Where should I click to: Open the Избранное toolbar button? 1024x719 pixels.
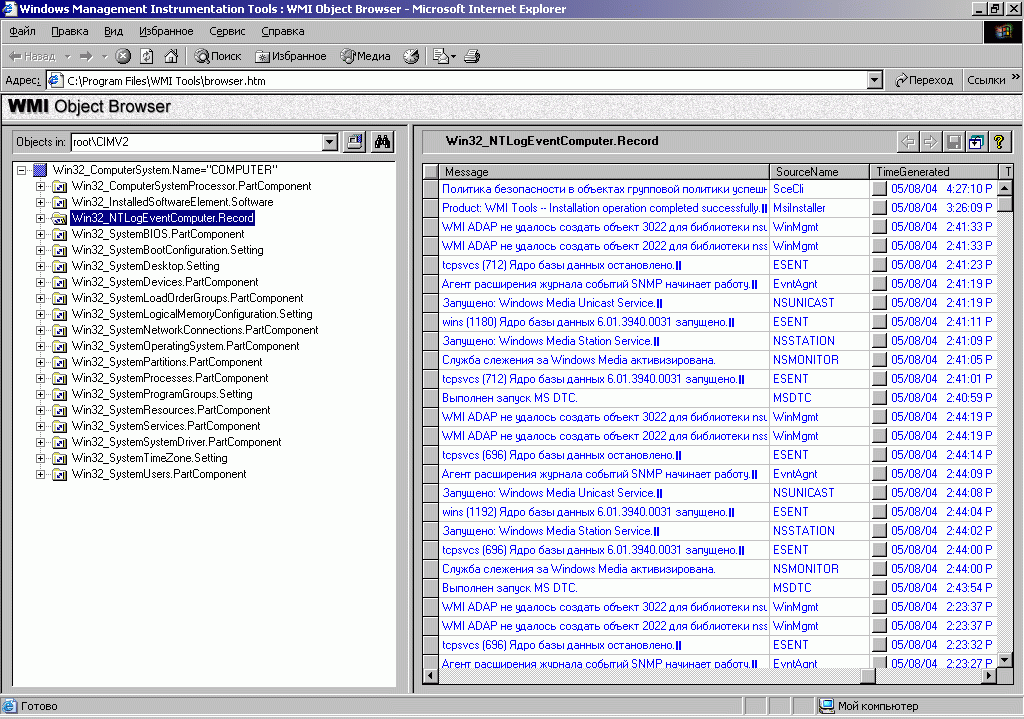(291, 56)
